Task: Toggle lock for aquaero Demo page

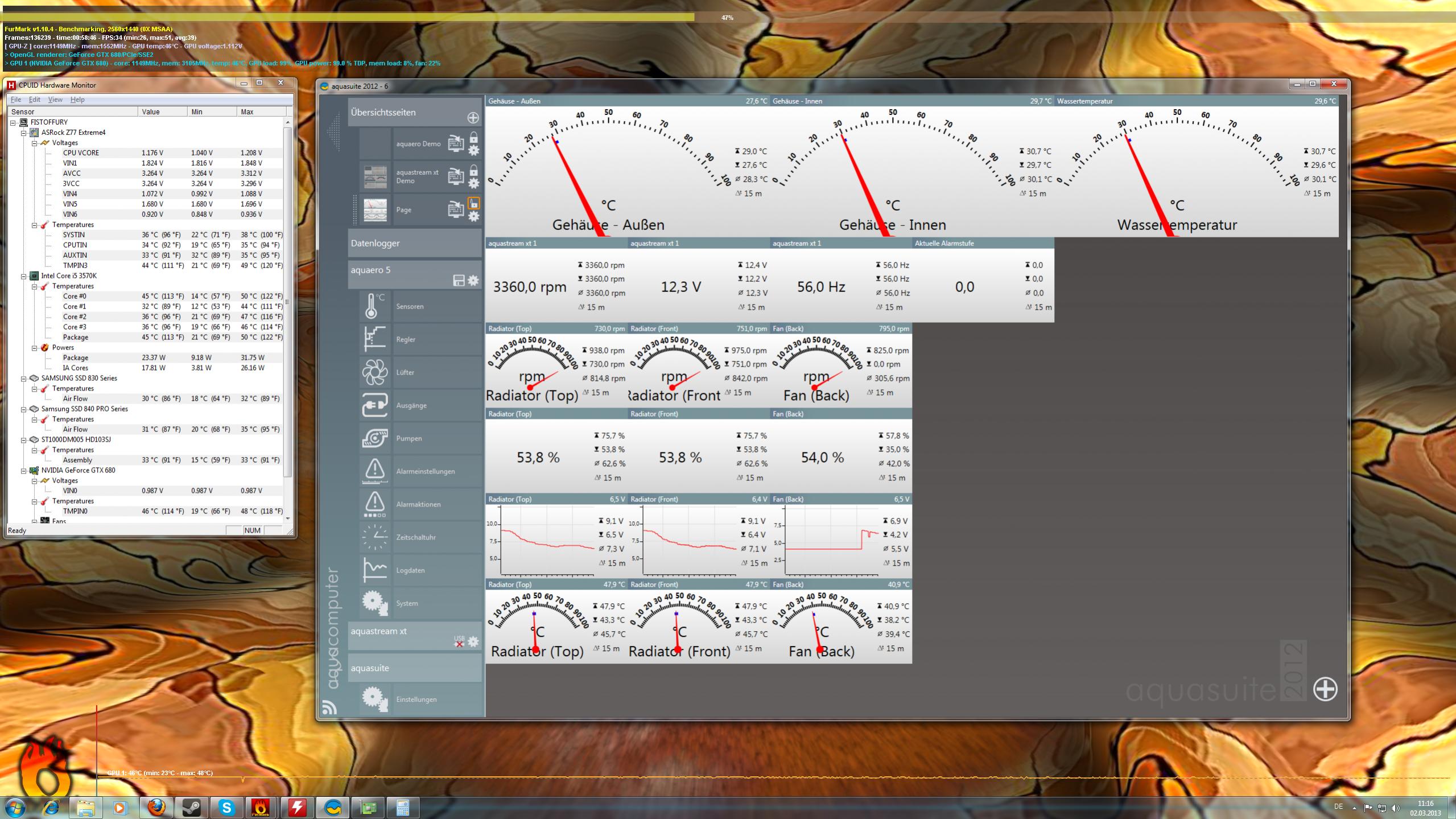Action: click(473, 138)
